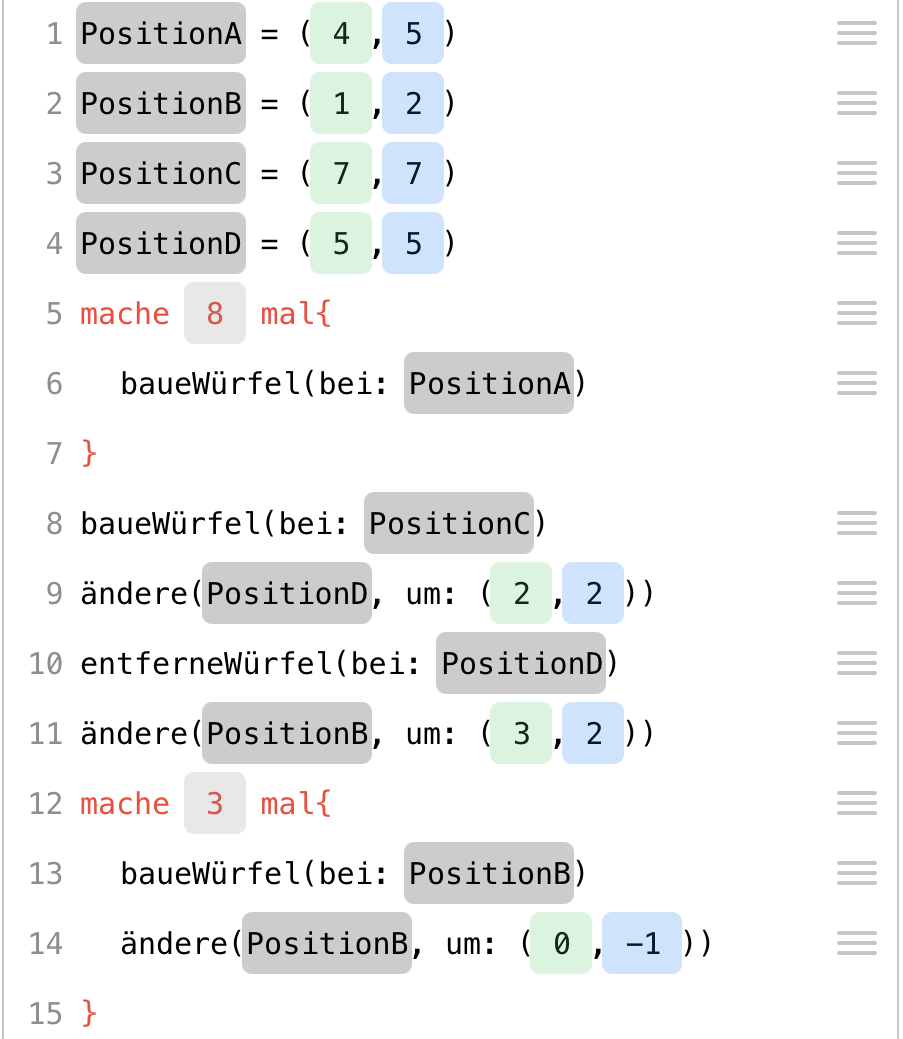Click the green 3 value on line 11
The image size is (903, 1039).
[521, 733]
